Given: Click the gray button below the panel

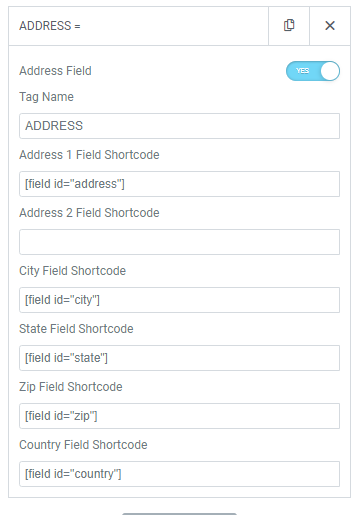Looking at the screenshot, I should [179, 514].
